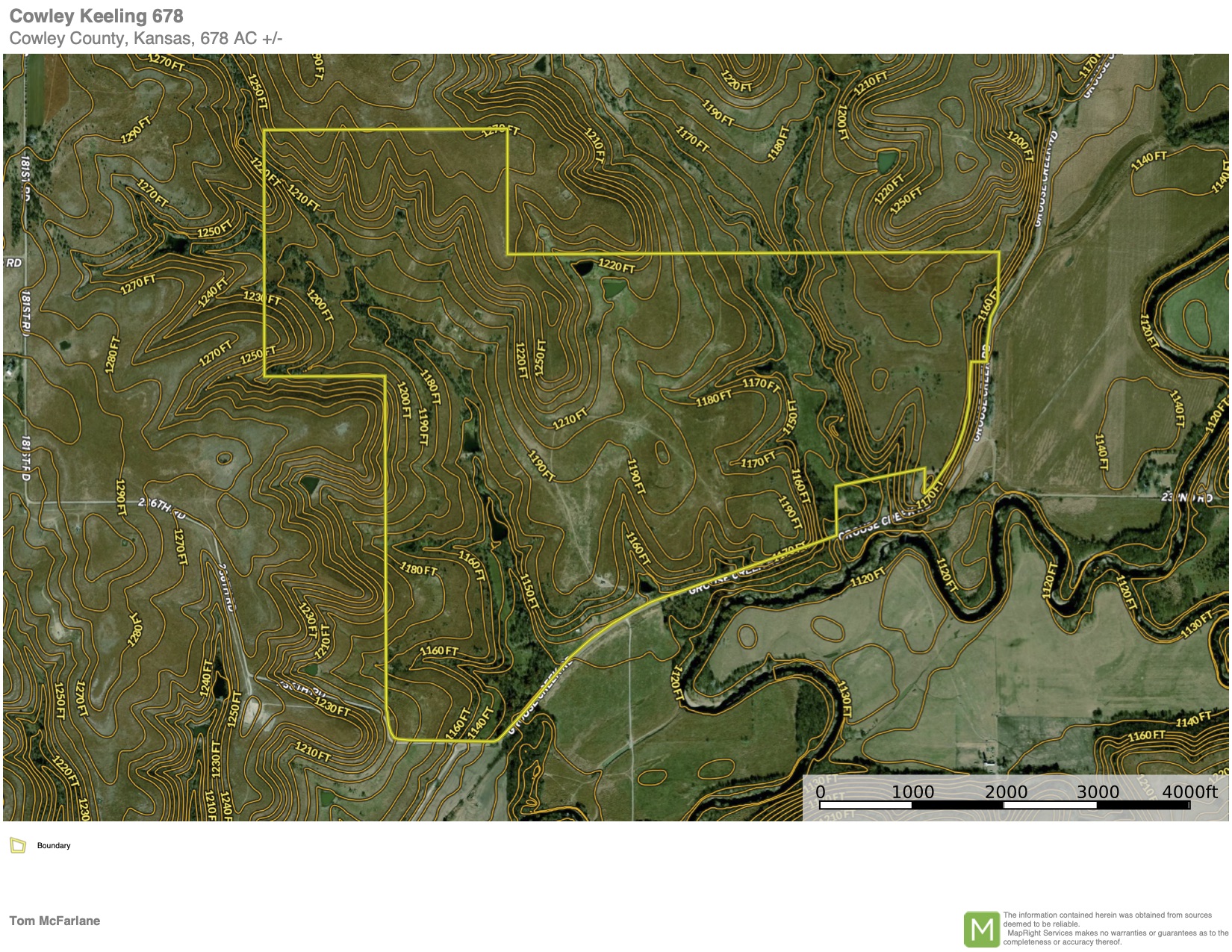Click the Tom McFarlane name
Image resolution: width=1232 pixels, height=952 pixels.
(x=55, y=921)
